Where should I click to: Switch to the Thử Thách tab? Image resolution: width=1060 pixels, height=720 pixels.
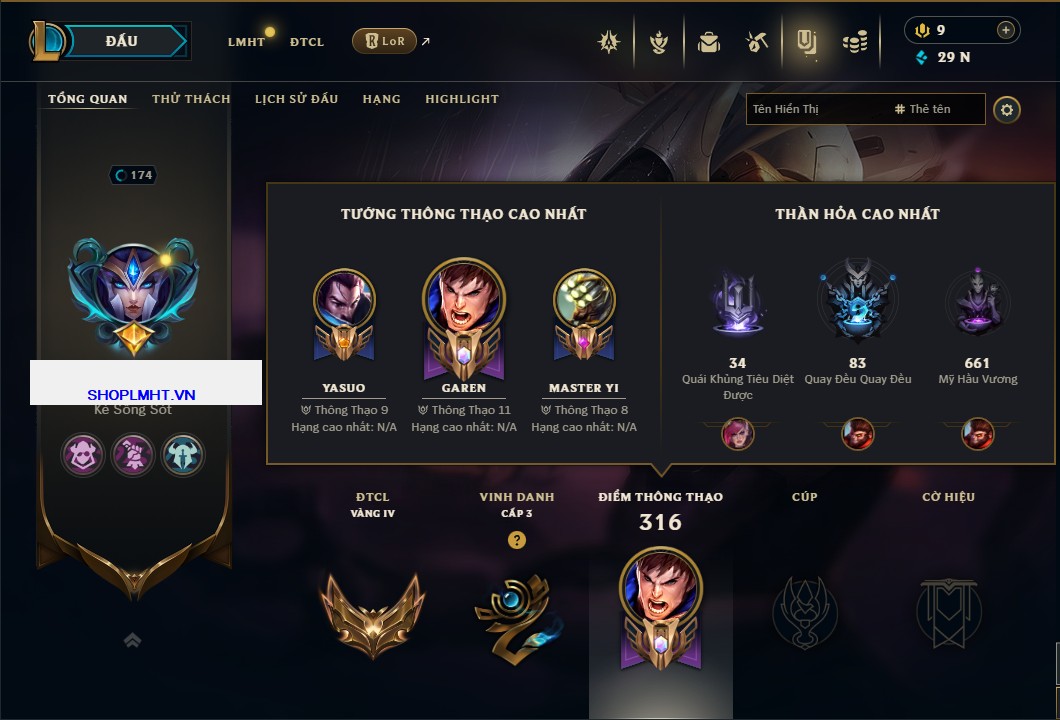click(191, 99)
